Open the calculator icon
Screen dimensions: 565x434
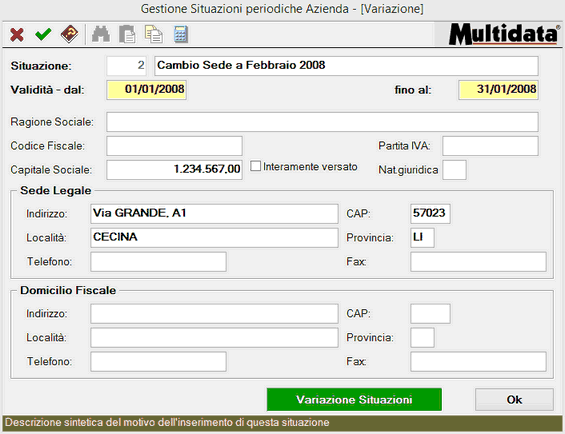[x=181, y=35]
